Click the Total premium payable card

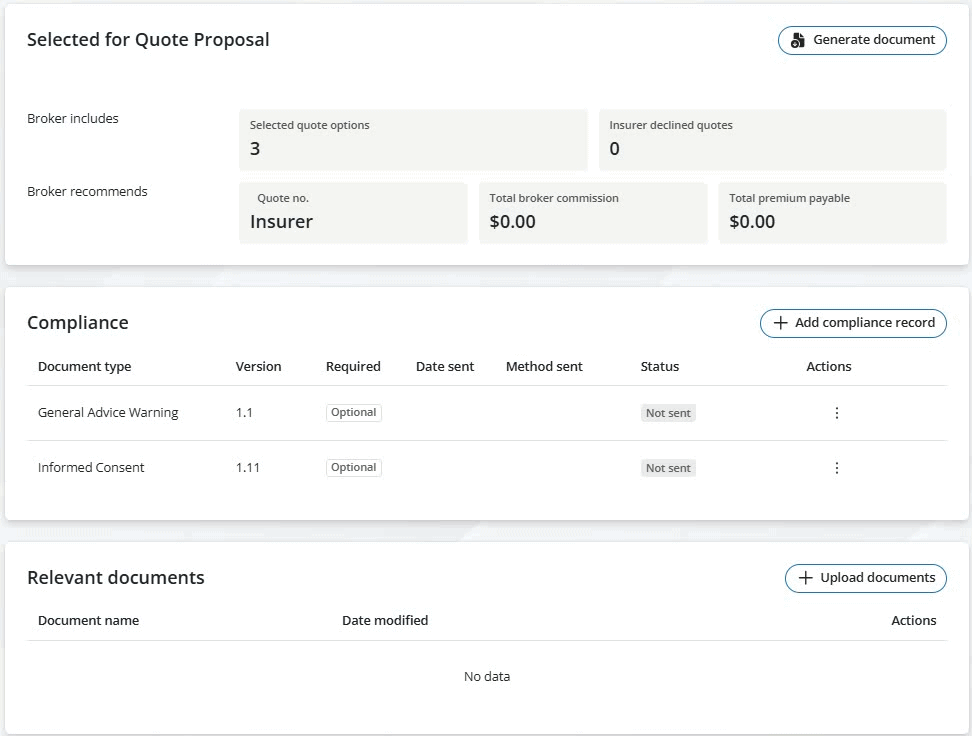coord(832,213)
